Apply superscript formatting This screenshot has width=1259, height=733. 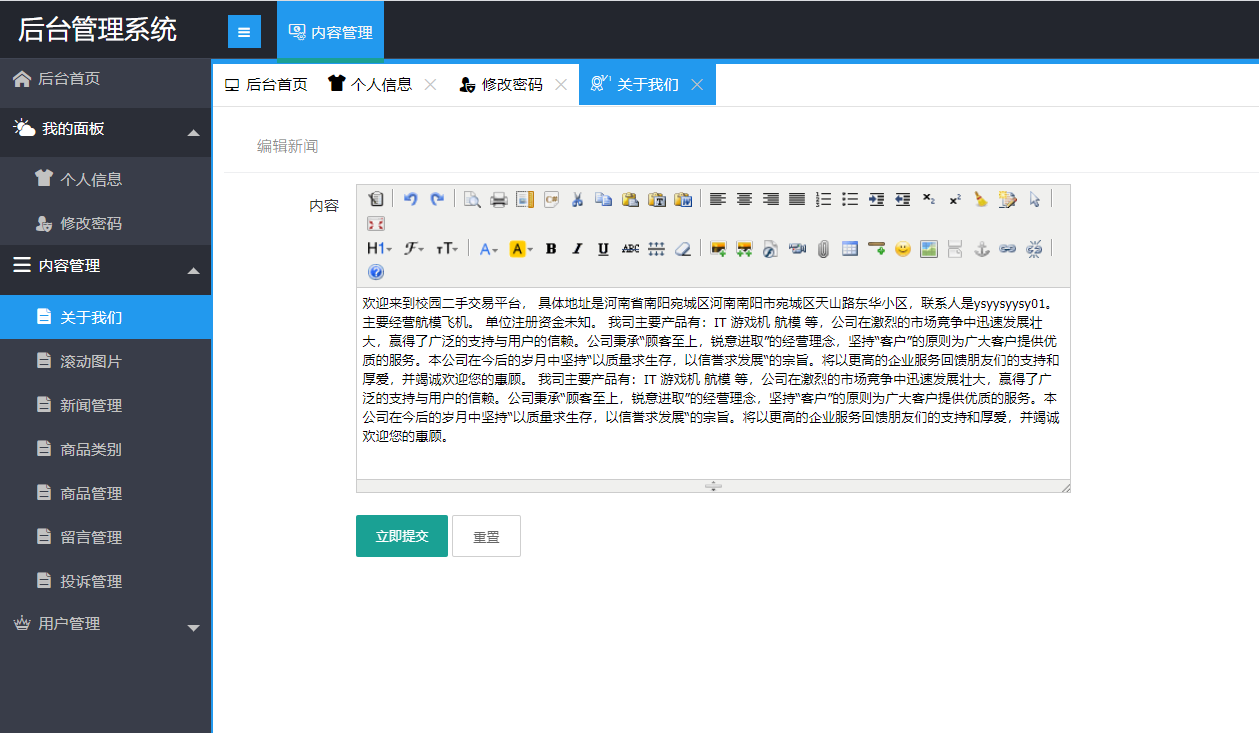(955, 199)
